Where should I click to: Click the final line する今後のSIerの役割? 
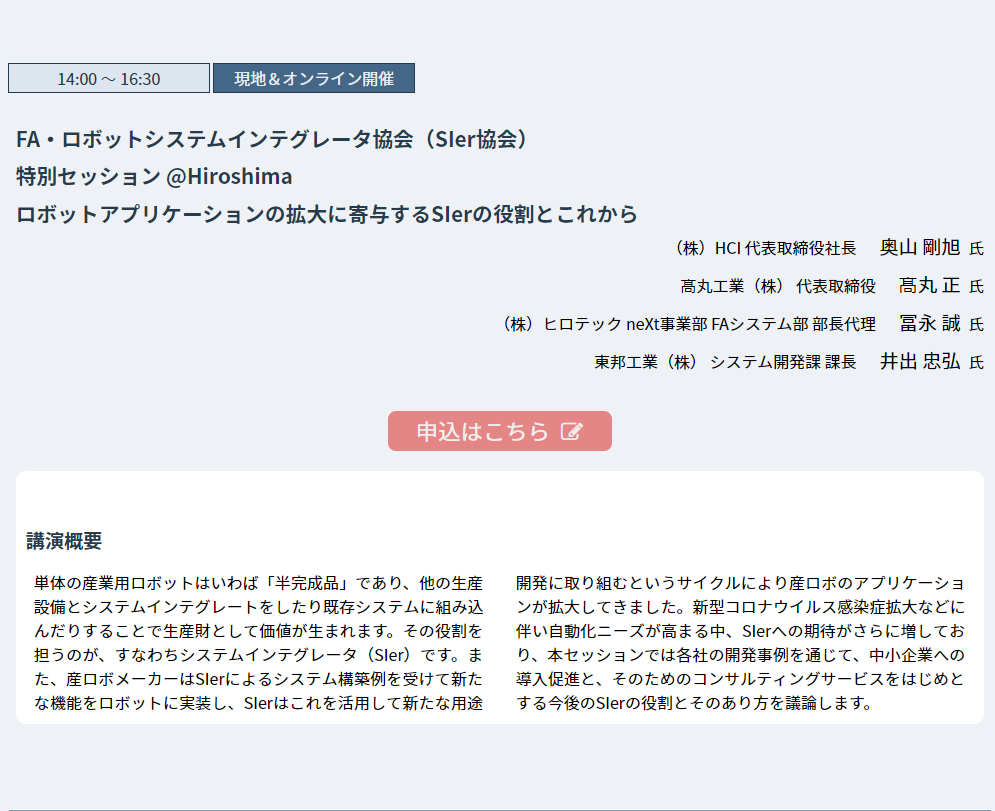coord(695,703)
